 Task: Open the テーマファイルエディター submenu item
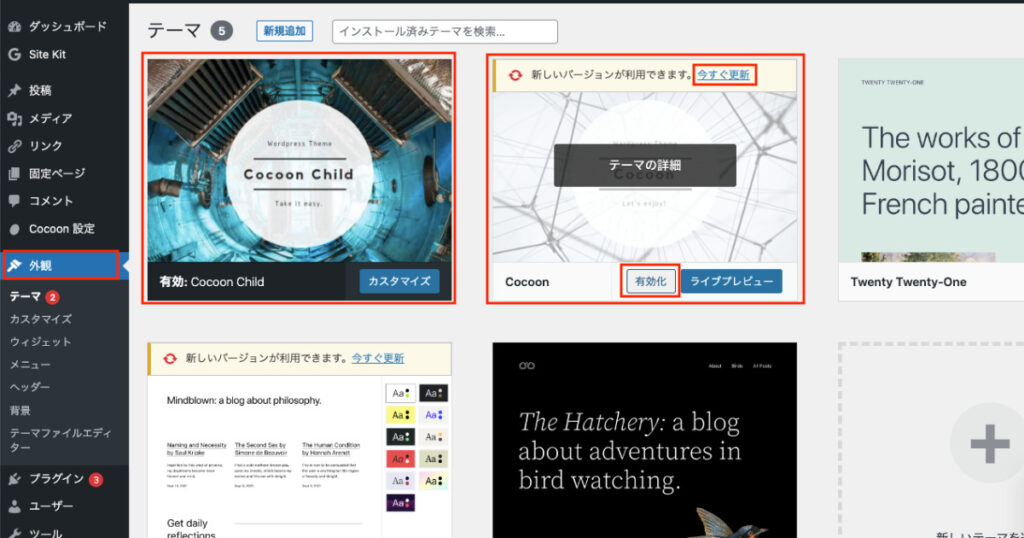point(60,440)
